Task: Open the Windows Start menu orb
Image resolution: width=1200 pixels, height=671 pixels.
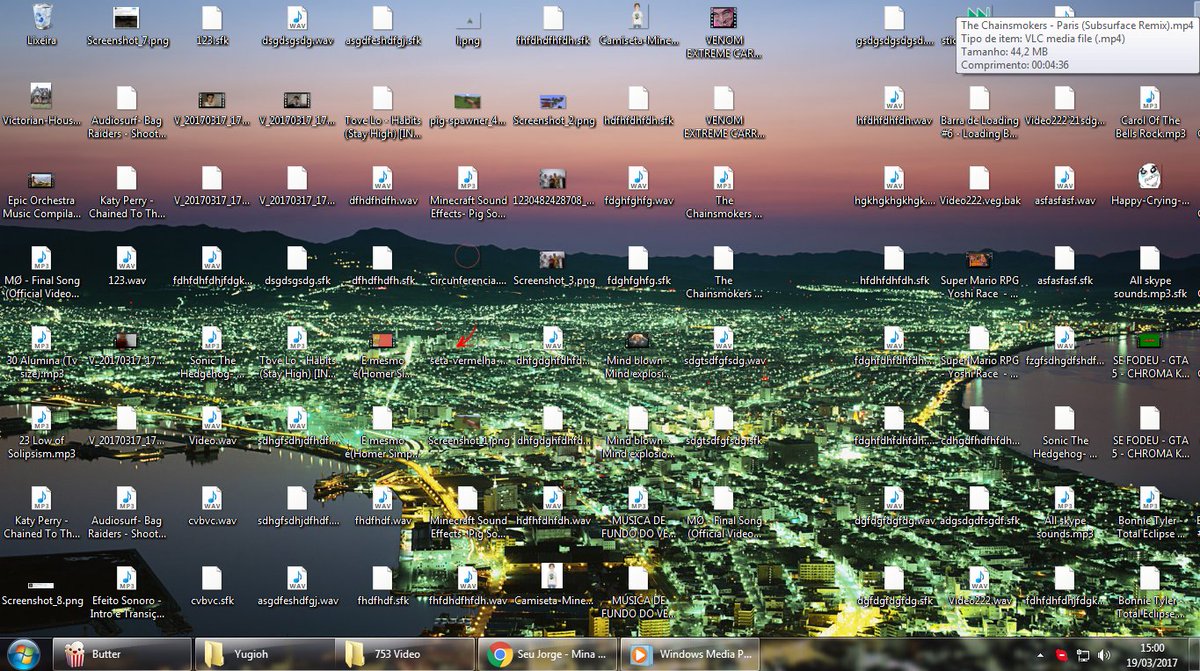Action: (23, 655)
